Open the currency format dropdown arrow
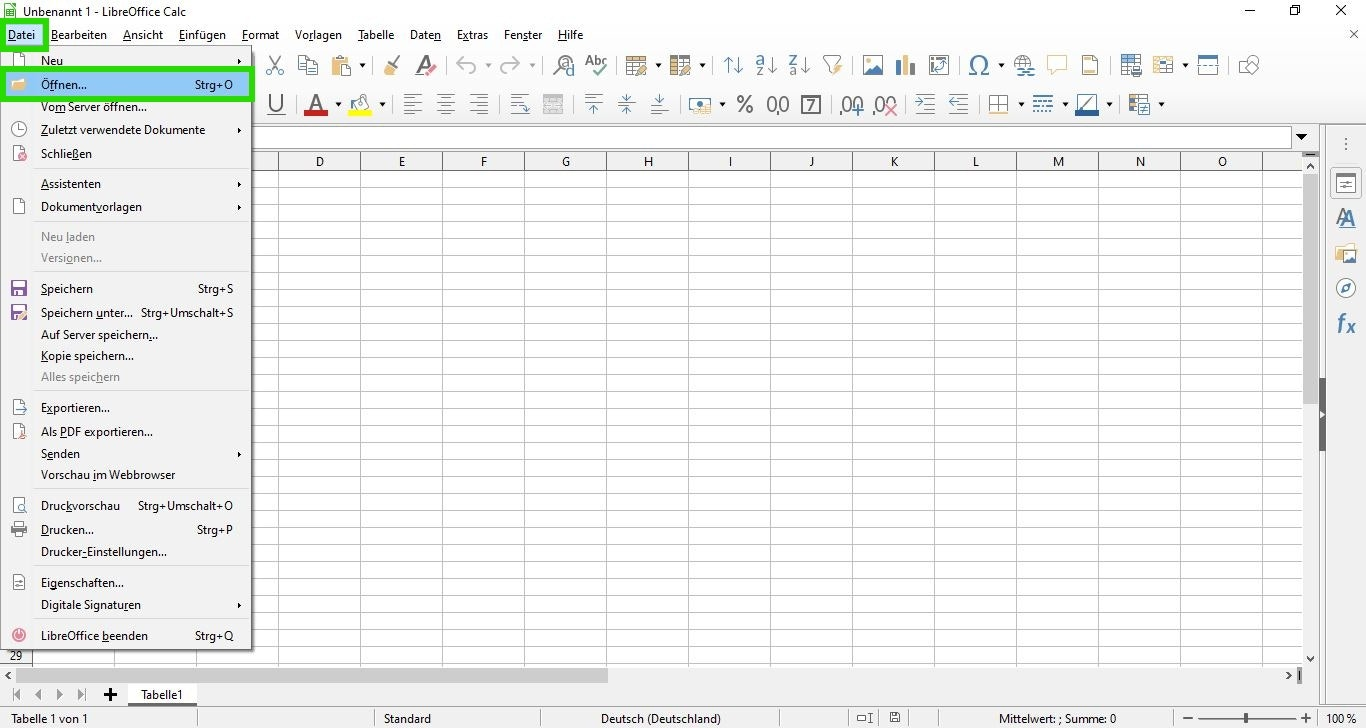 720,105
